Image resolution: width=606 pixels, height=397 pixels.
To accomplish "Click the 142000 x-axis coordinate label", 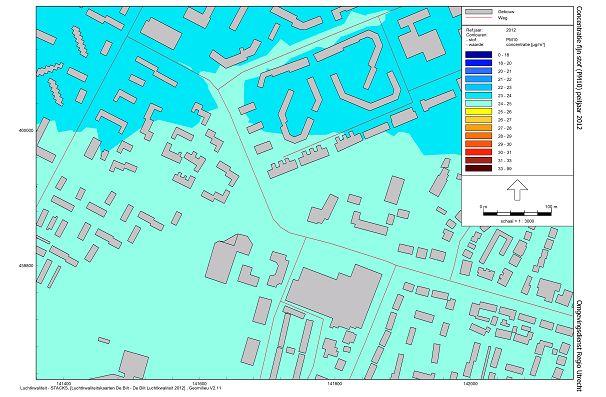I will (470, 384).
